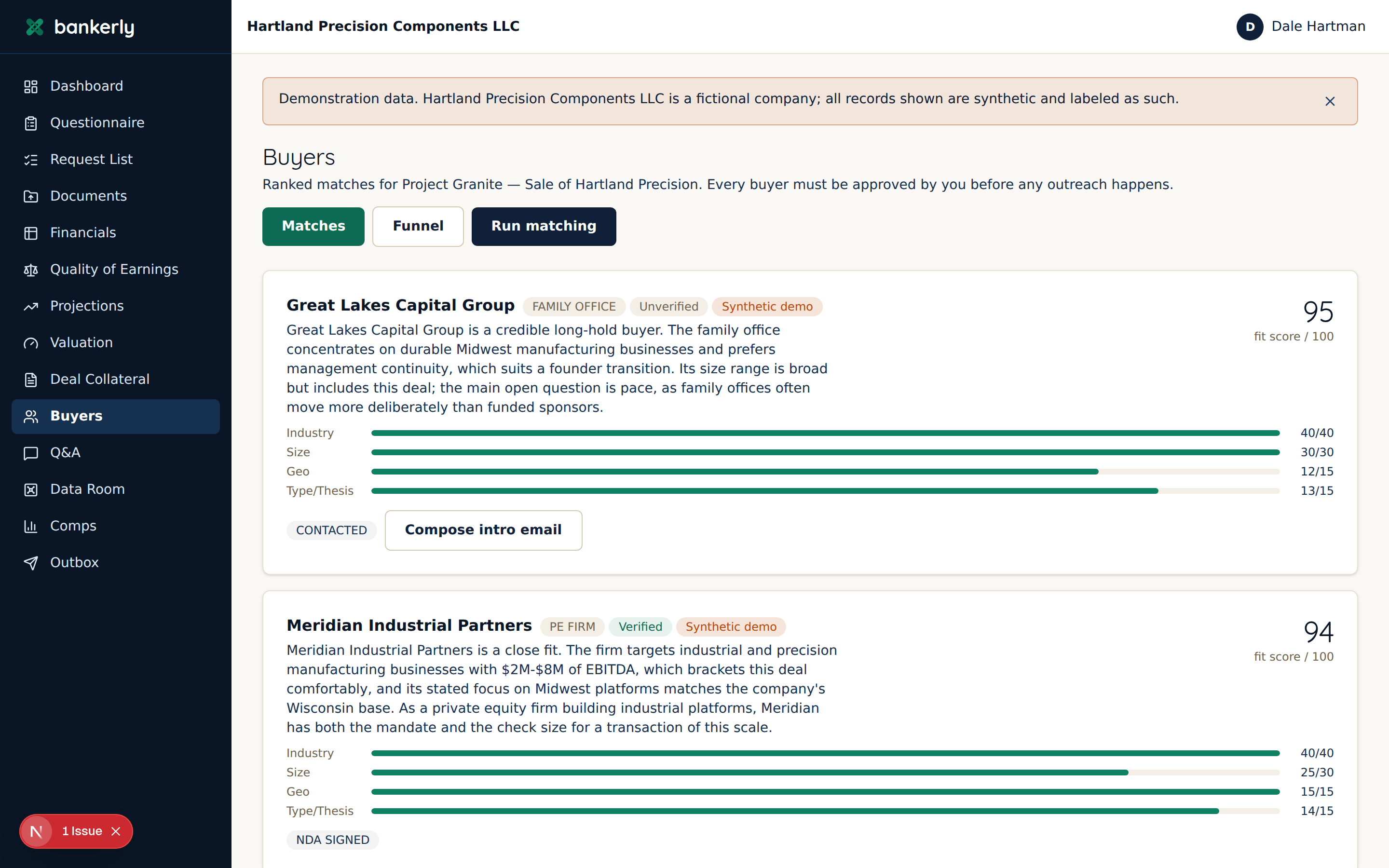This screenshot has height=868, width=1389.
Task: Click the NDA SIGNED status badge
Action: tap(333, 840)
